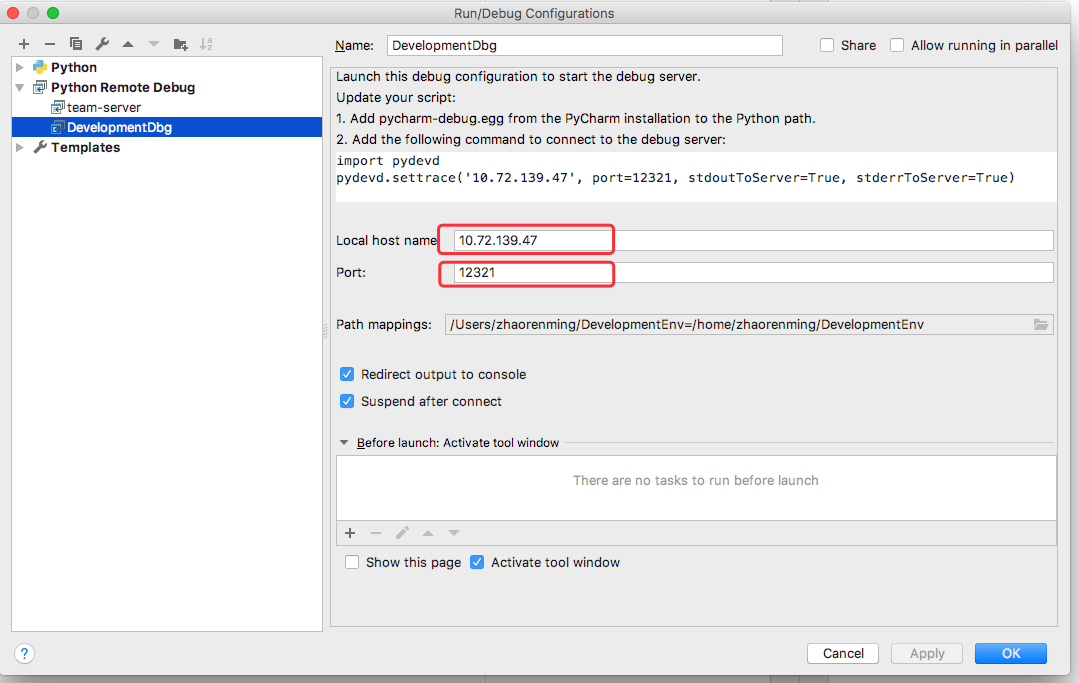Toggle Suspend after connect
This screenshot has width=1079, height=683.
[x=347, y=401]
